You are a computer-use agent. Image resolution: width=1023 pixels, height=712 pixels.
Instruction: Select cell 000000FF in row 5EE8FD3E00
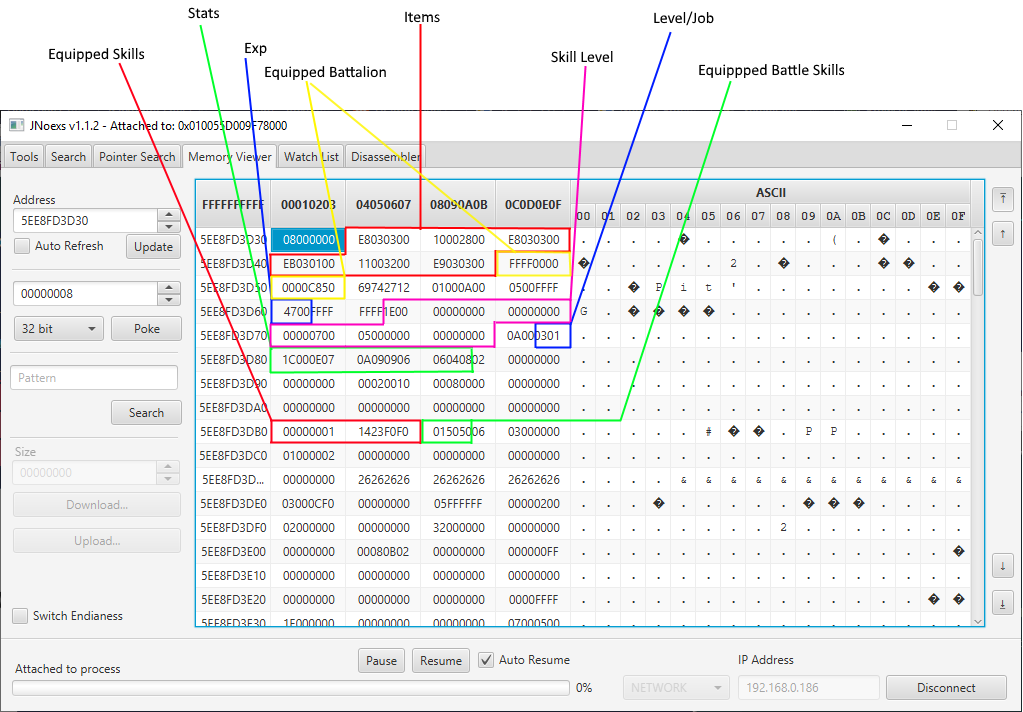point(533,551)
